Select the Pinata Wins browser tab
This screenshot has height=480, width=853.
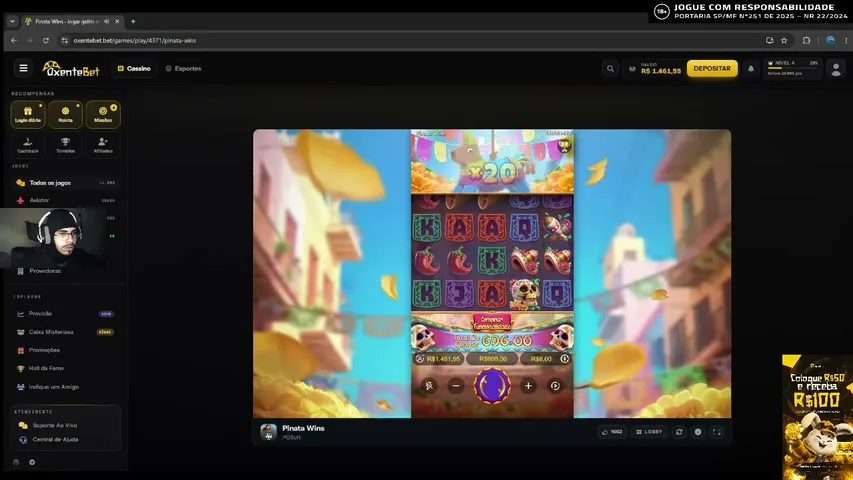coord(72,21)
